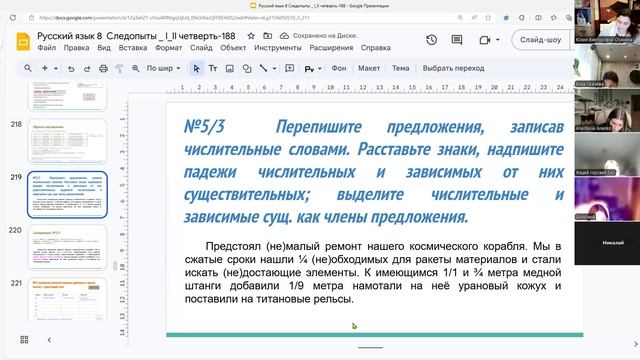Screen dimensions: 640x360
Task: Click the cloud saved-status icon
Action: [284, 36]
